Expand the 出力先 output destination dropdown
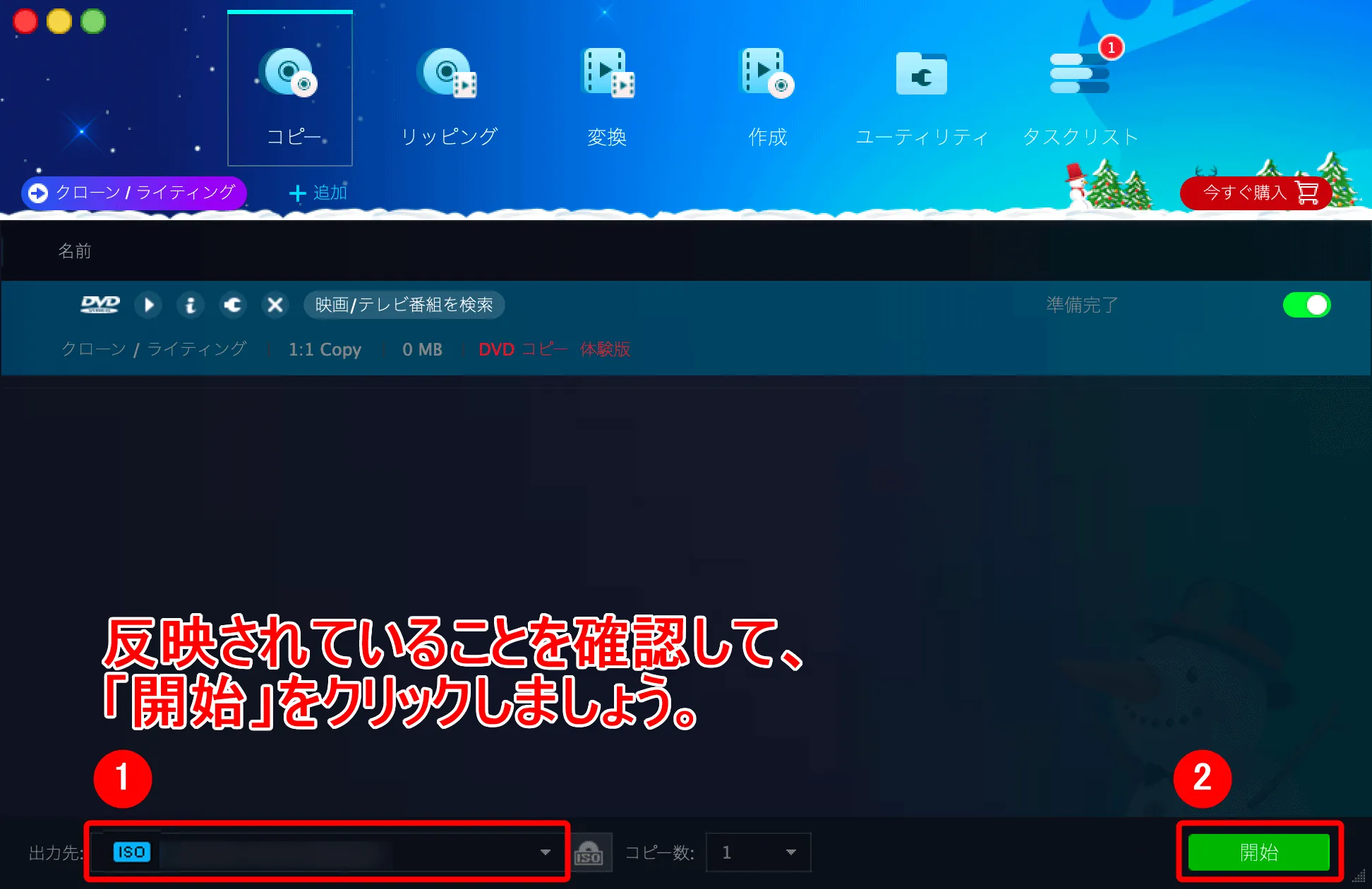This screenshot has width=1372, height=889. click(x=545, y=852)
